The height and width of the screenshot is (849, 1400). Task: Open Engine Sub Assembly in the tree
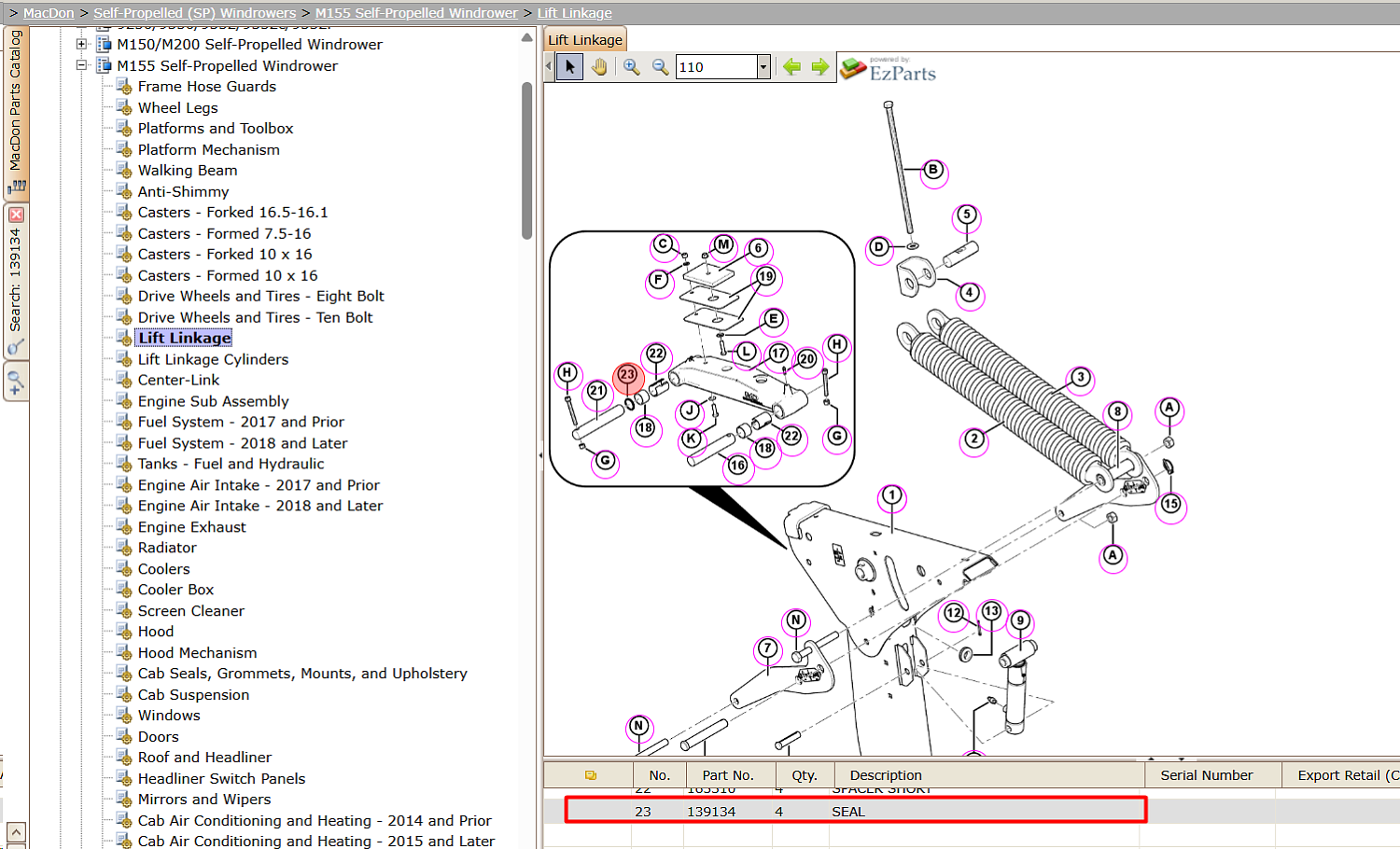213,401
